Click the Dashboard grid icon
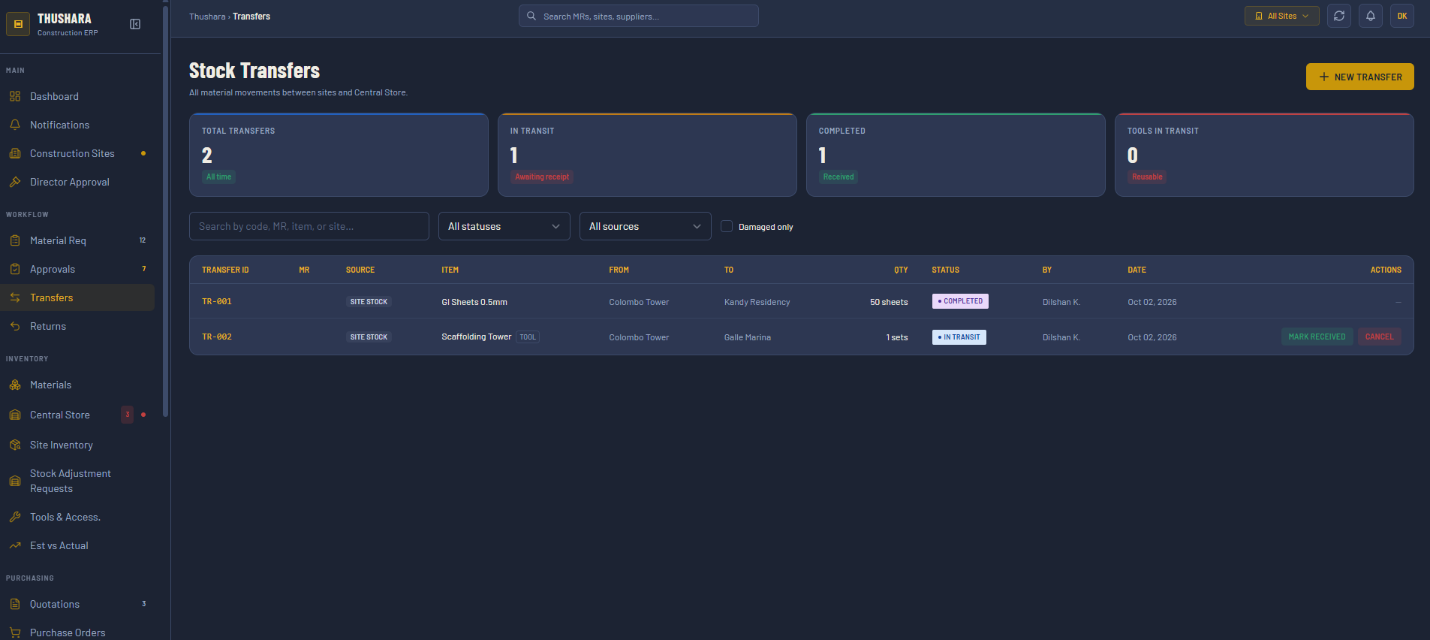This screenshot has width=1430, height=640. [x=15, y=97]
